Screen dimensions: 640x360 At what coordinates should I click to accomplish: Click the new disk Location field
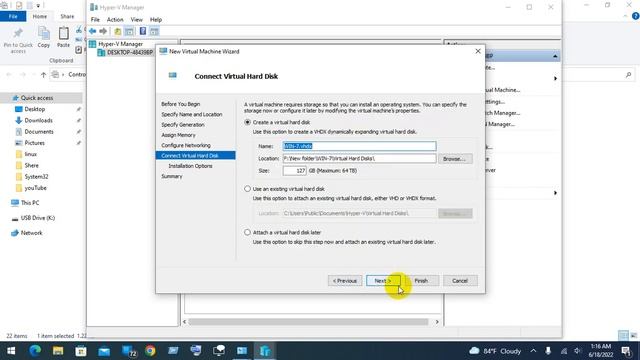pyautogui.click(x=359, y=158)
